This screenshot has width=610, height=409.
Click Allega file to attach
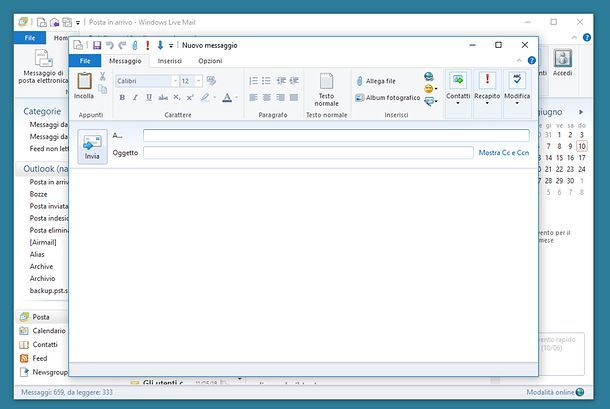(x=376, y=81)
